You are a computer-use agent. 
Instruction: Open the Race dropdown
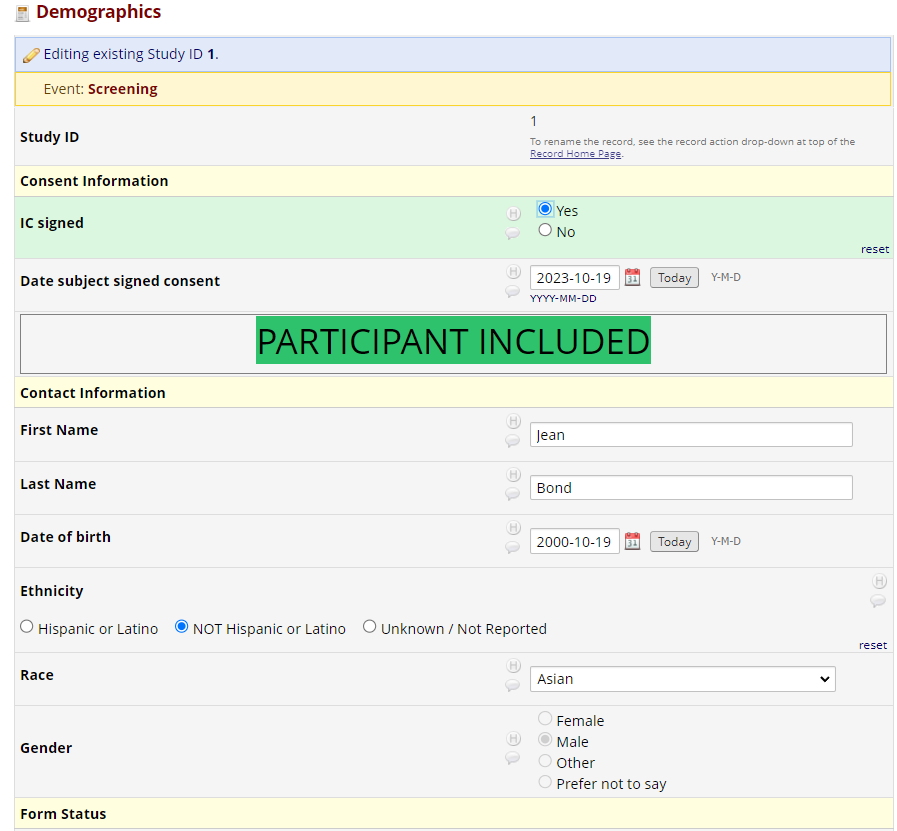tap(682, 679)
